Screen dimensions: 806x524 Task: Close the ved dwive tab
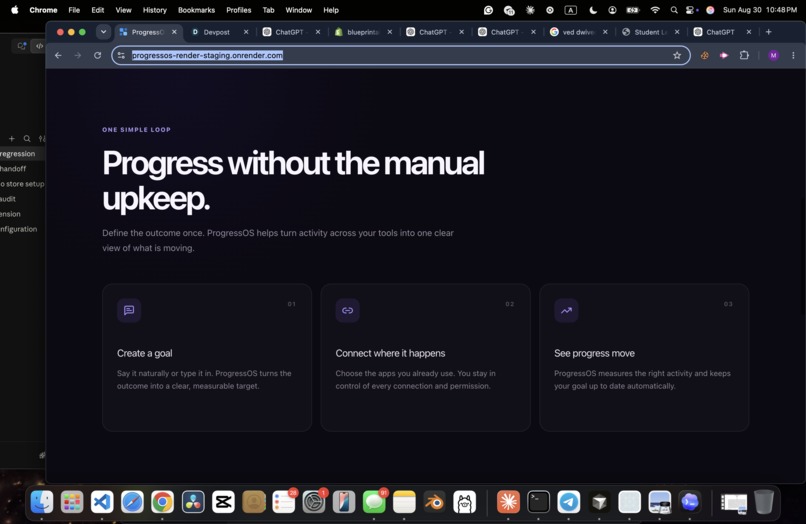[x=605, y=32]
